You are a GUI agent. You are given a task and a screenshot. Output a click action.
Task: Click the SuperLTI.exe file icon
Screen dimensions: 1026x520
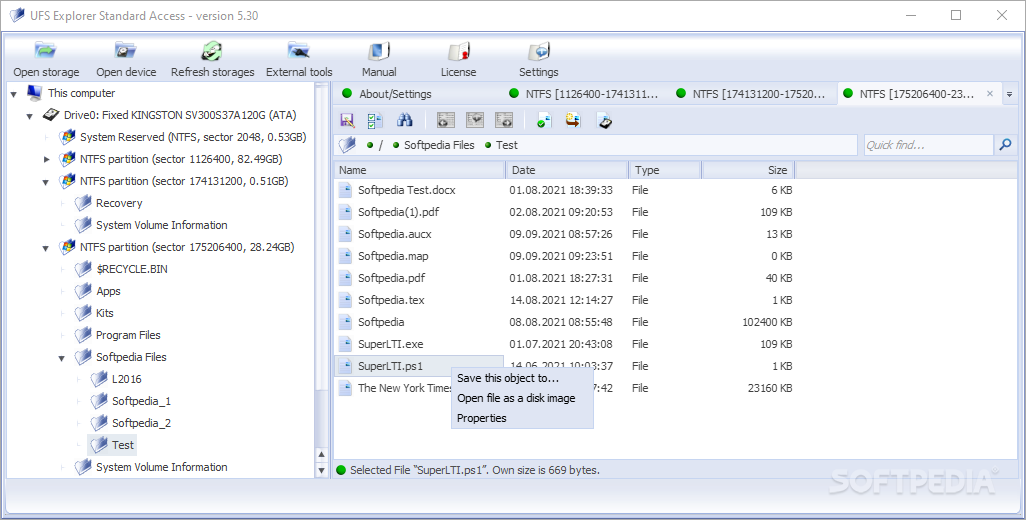(345, 344)
